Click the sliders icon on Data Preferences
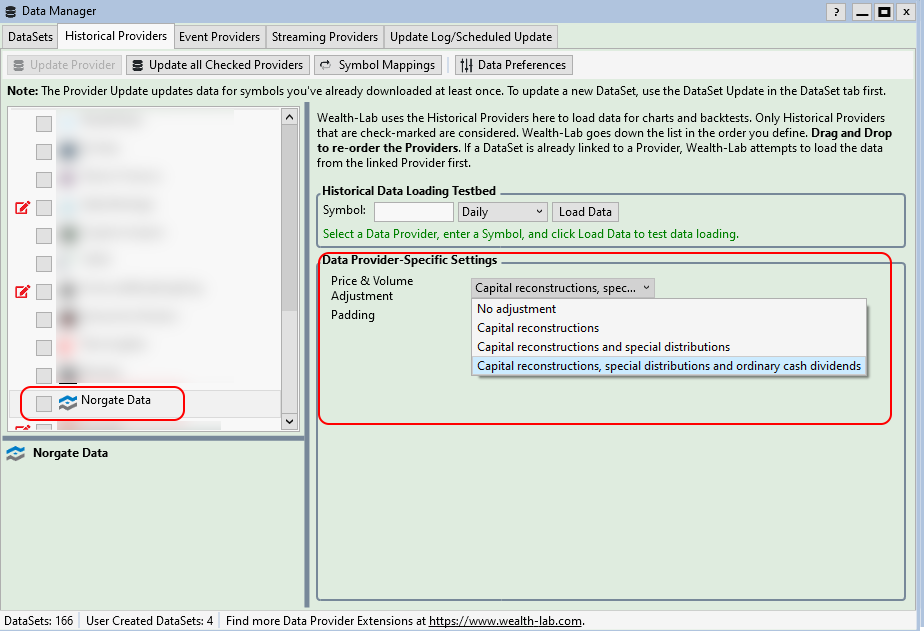924x631 pixels. click(x=467, y=65)
